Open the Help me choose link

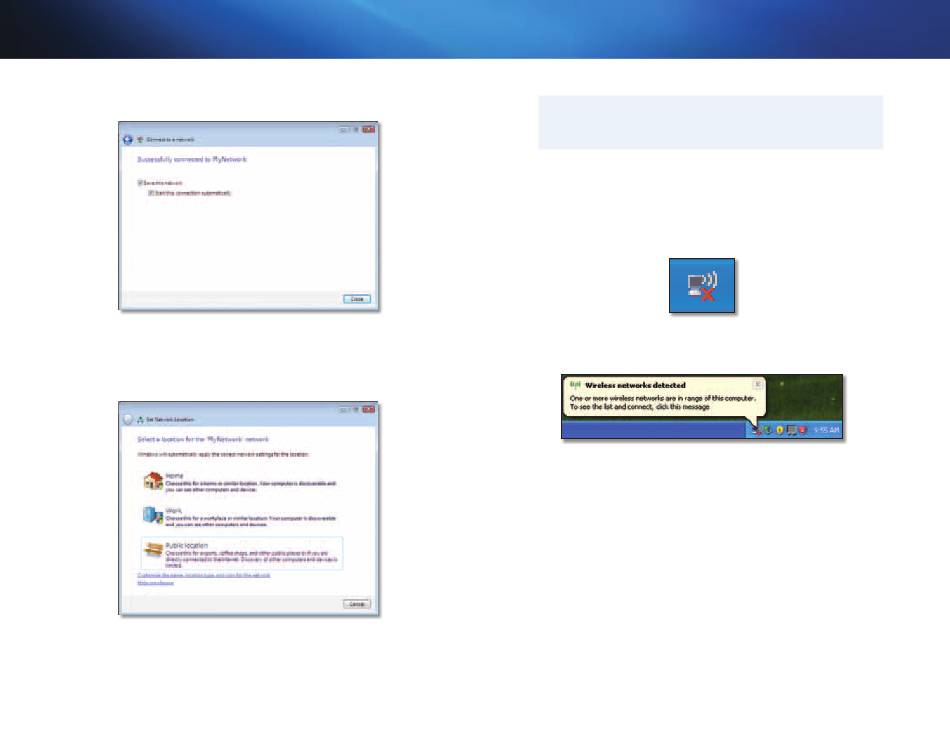pos(156,583)
